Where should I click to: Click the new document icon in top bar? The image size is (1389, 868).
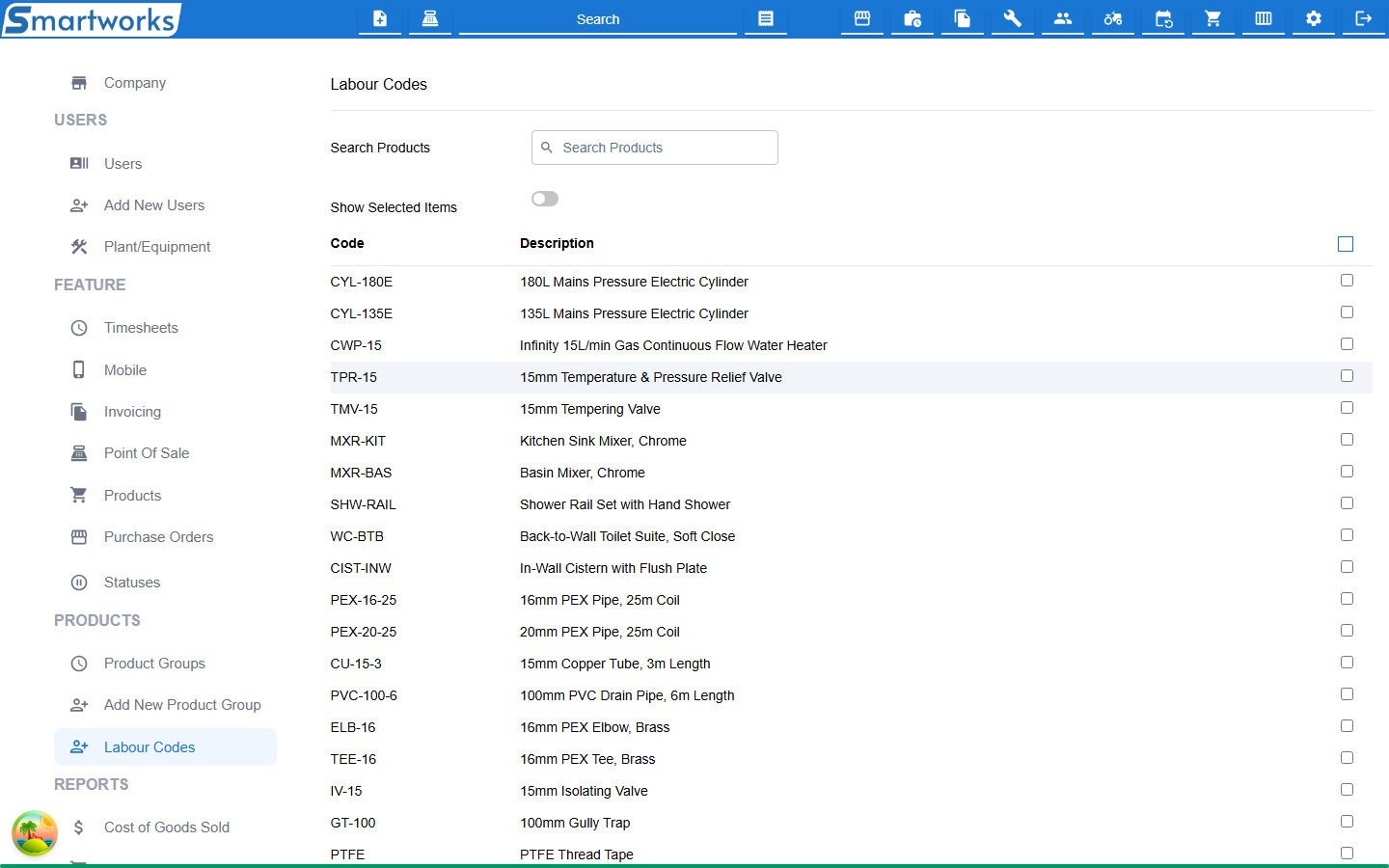380,18
